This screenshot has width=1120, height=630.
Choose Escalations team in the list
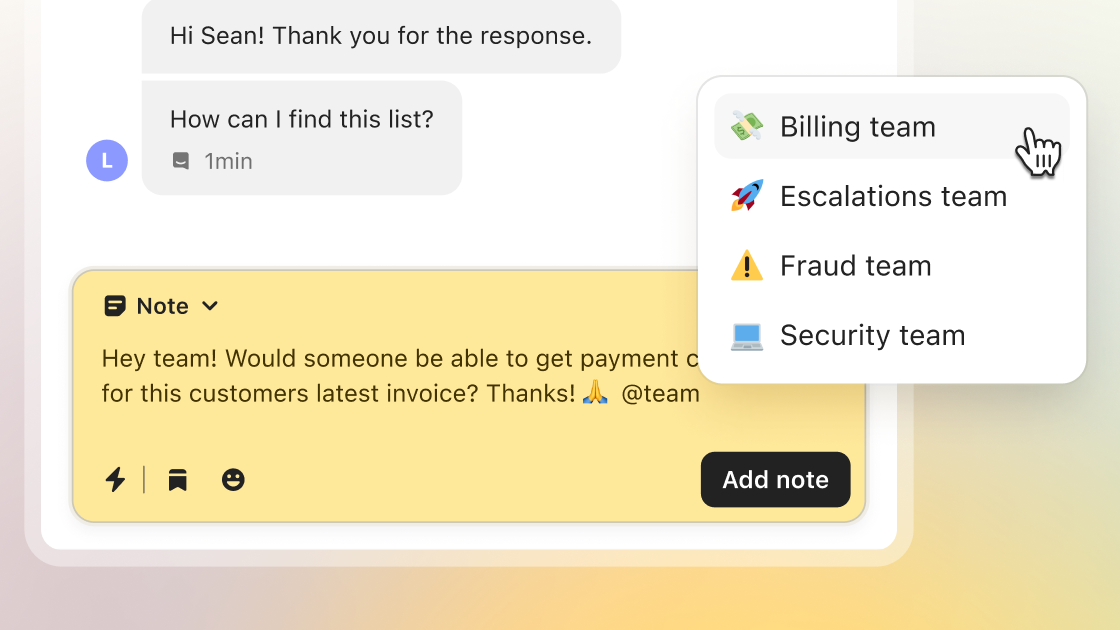point(893,196)
